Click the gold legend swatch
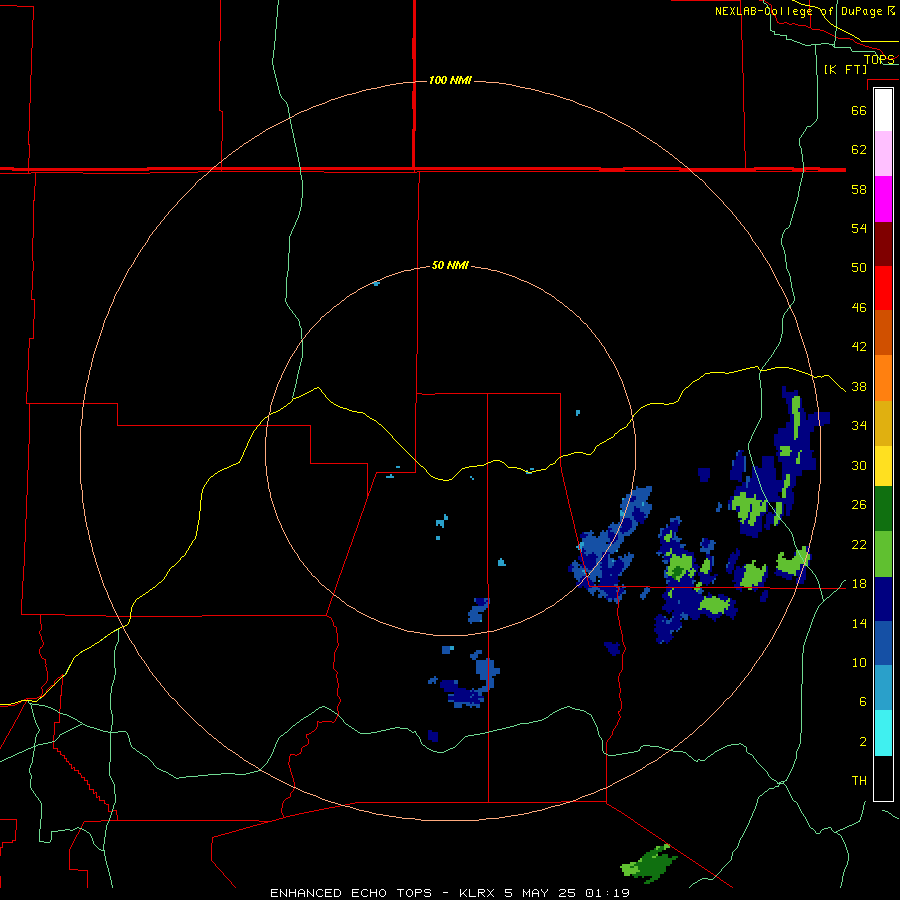The height and width of the screenshot is (900, 900). point(883,423)
